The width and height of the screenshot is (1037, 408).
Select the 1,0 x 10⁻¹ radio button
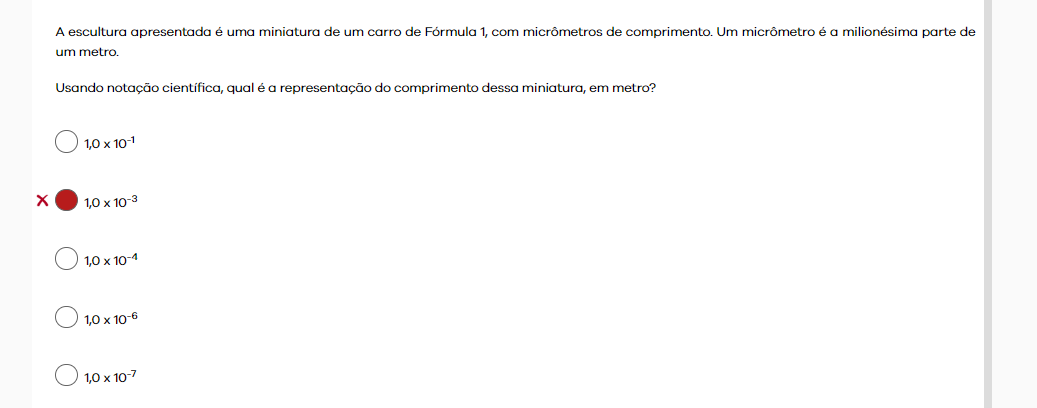(x=66, y=142)
